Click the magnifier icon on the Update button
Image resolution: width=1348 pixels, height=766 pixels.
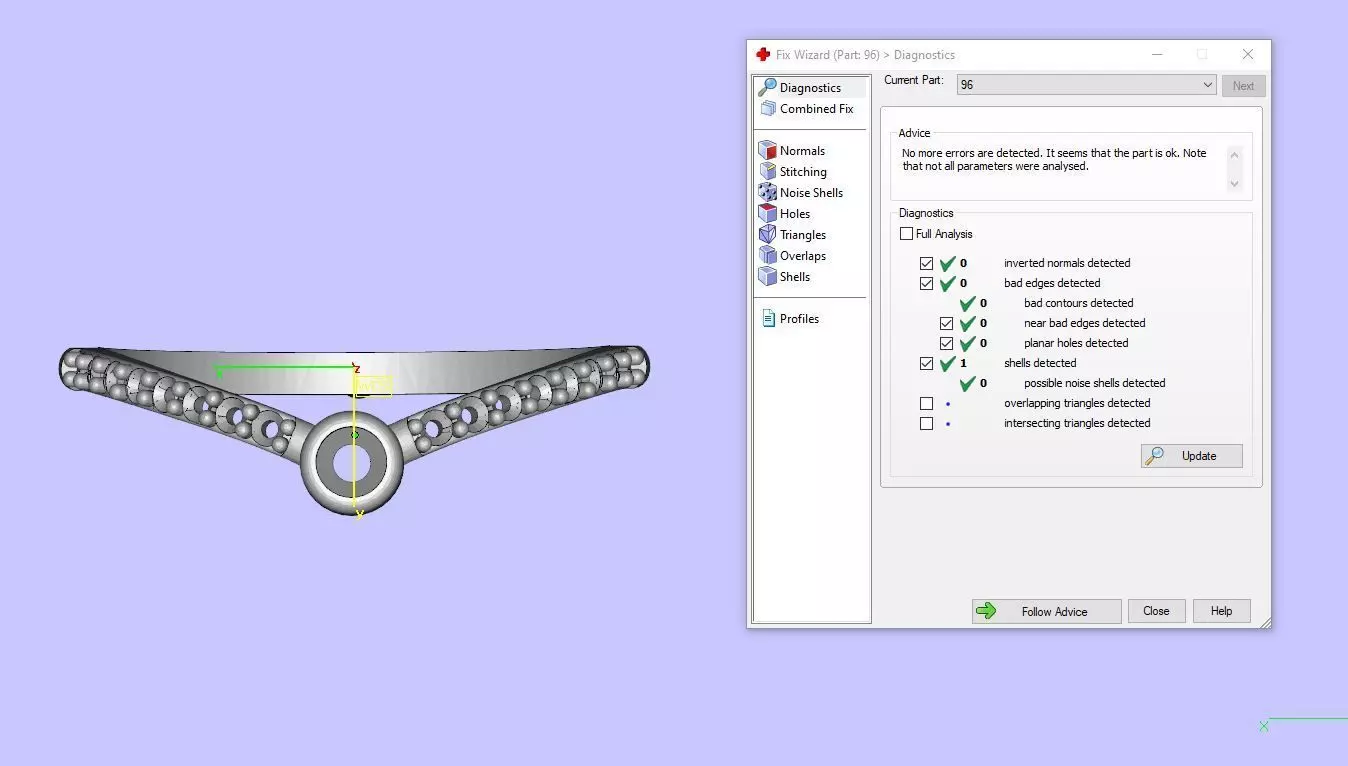(1155, 456)
